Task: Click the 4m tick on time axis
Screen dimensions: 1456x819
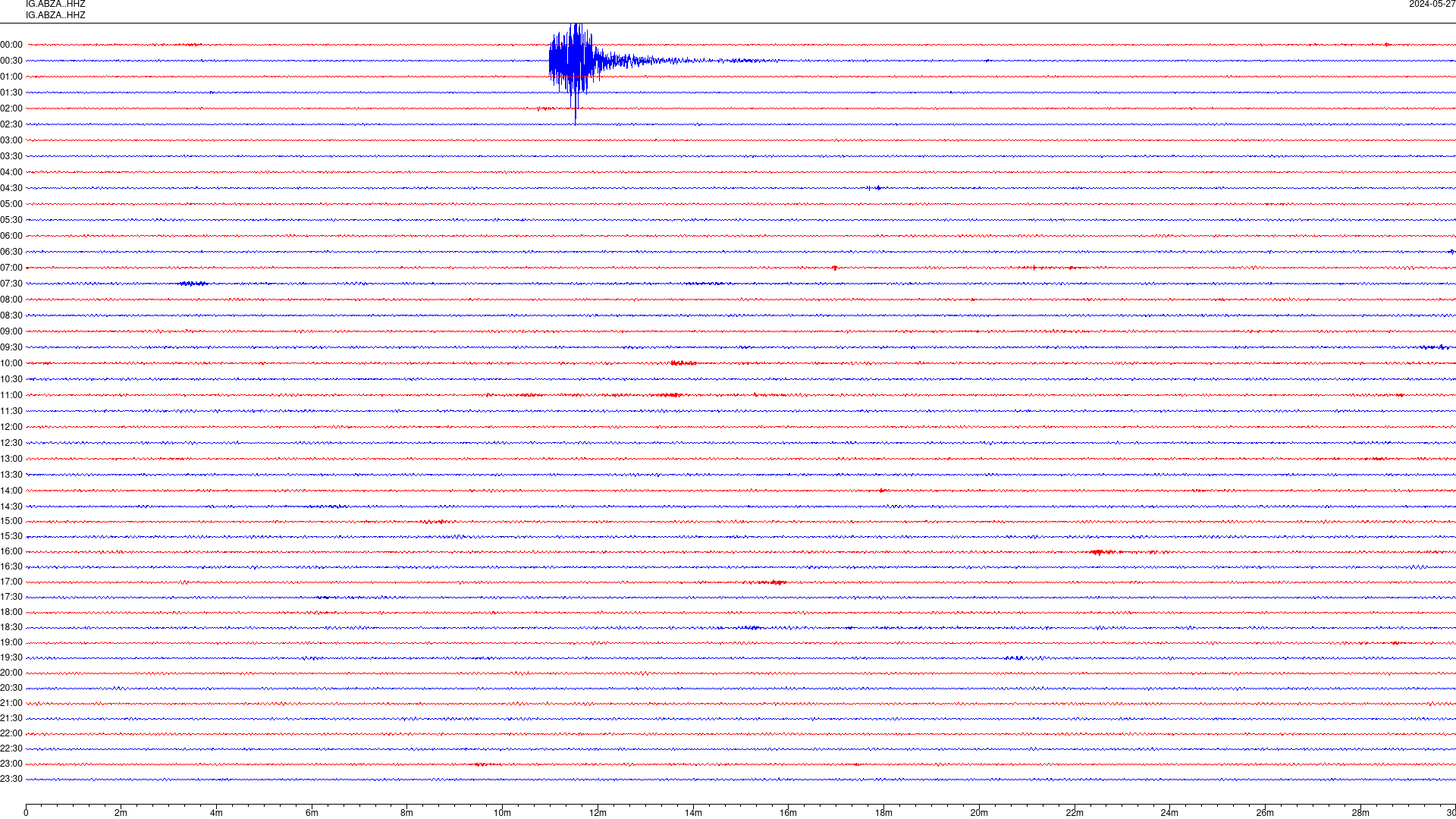Action: click(216, 813)
